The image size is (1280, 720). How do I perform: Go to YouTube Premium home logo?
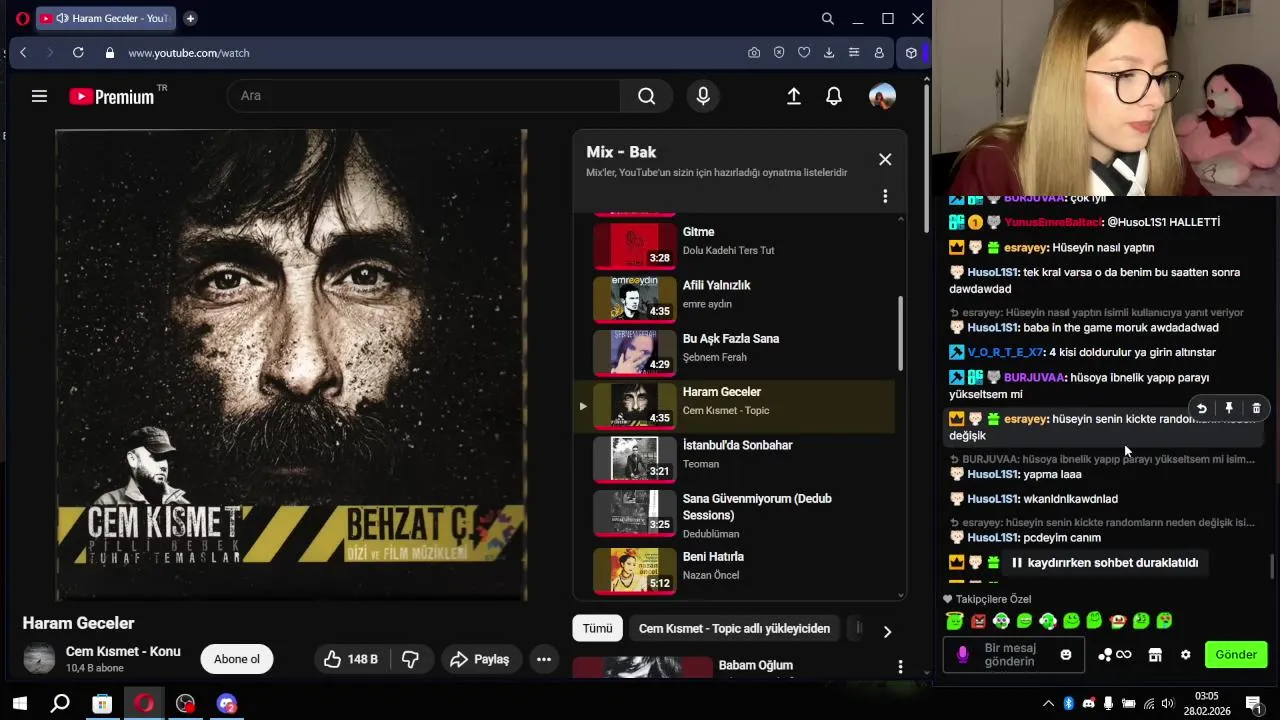click(x=111, y=97)
